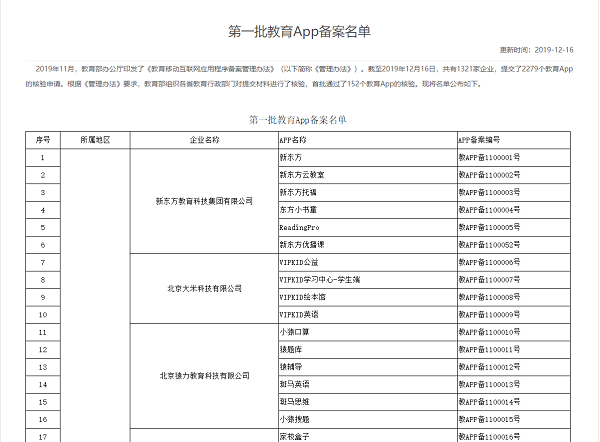Select the 新东方教育科技集团有限公司 company cell
600x442 pixels.
coord(204,201)
